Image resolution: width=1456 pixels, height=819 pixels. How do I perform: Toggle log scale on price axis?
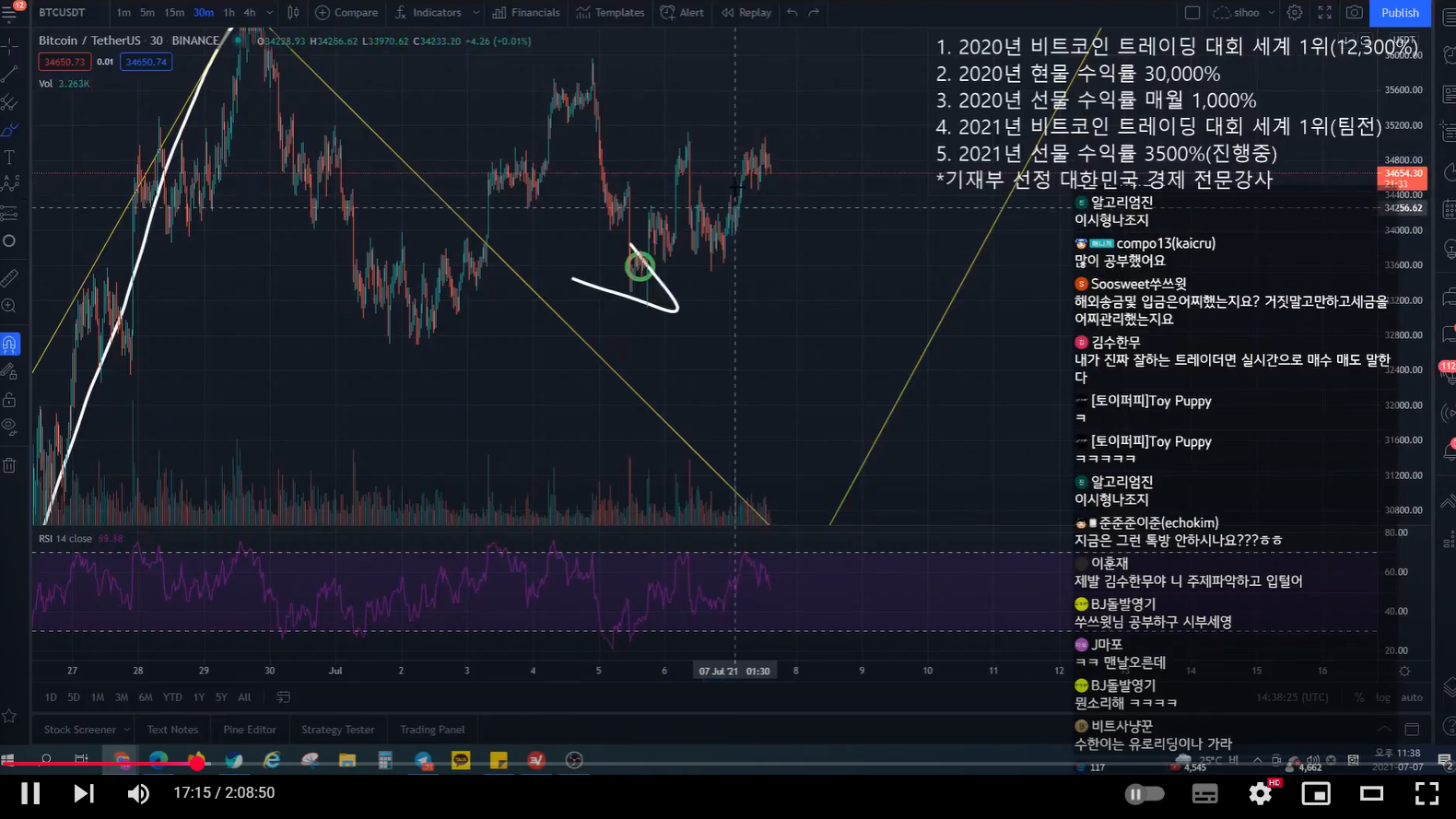point(1383,697)
